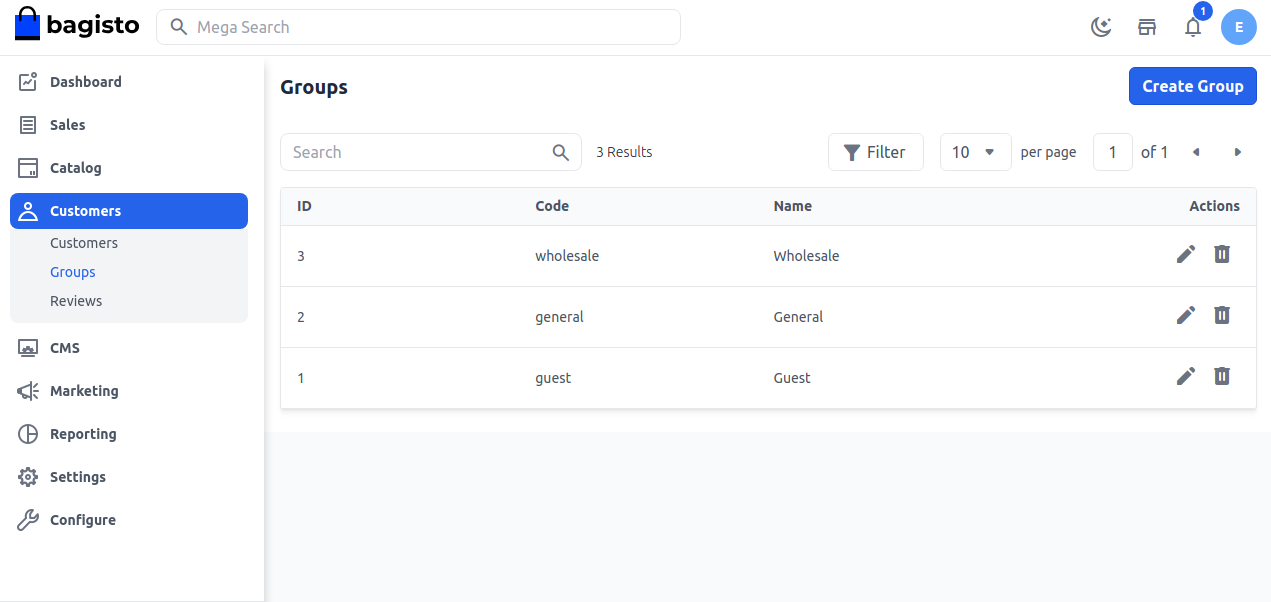The width and height of the screenshot is (1271, 602).
Task: Advance to next page with the right arrow
Action: (x=1237, y=151)
